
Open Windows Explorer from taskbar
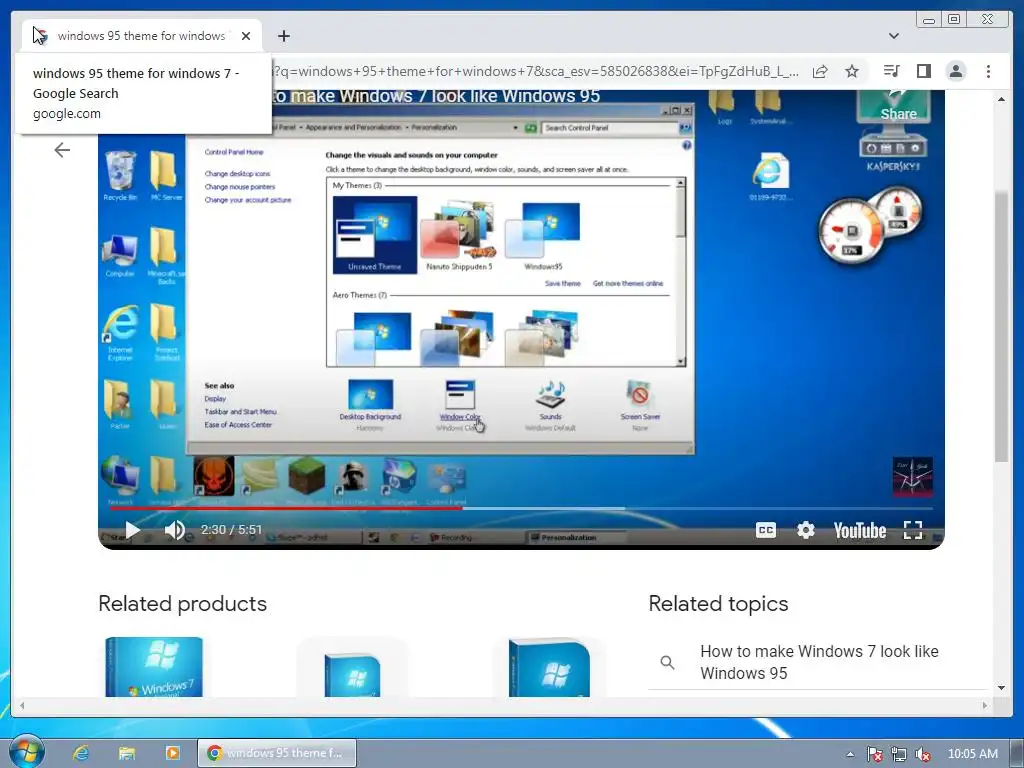point(127,753)
